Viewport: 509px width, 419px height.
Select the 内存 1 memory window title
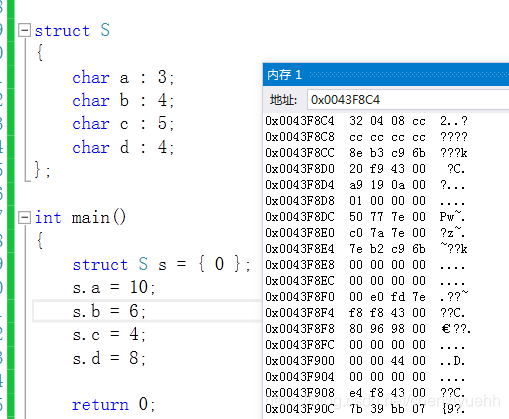pyautogui.click(x=284, y=75)
